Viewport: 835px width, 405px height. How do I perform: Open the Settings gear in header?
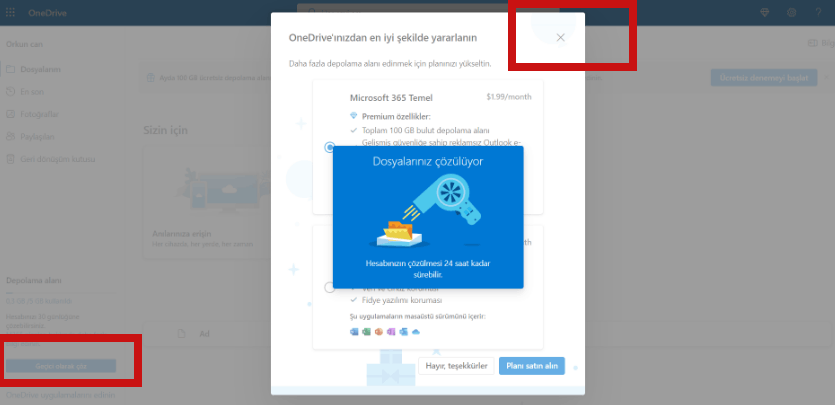792,13
